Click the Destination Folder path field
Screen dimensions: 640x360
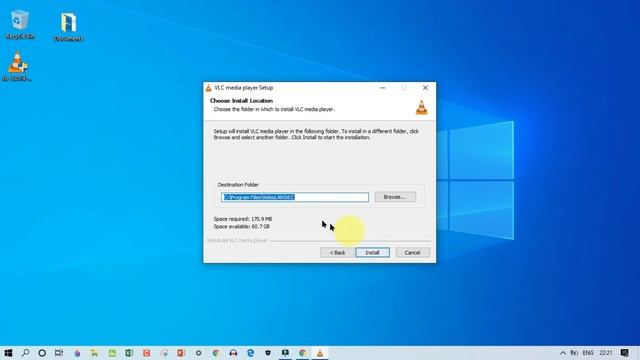tap(295, 197)
